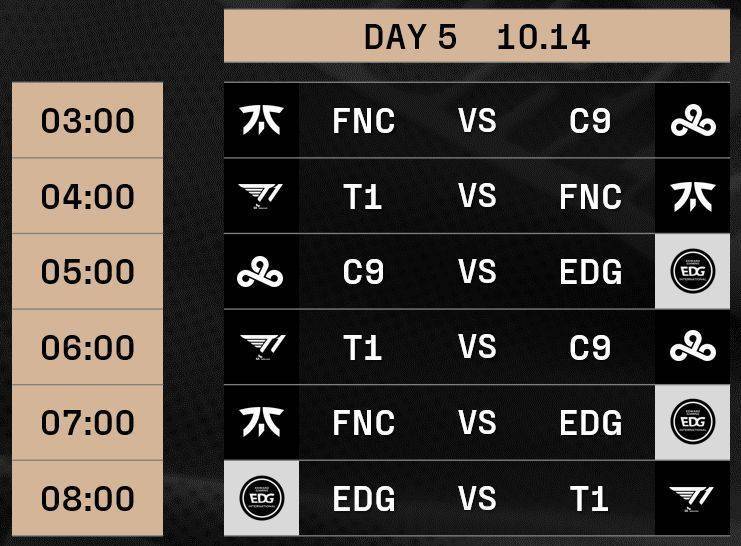
Task: Click the Fnatic logo in the 07:00 match
Action: 261,422
